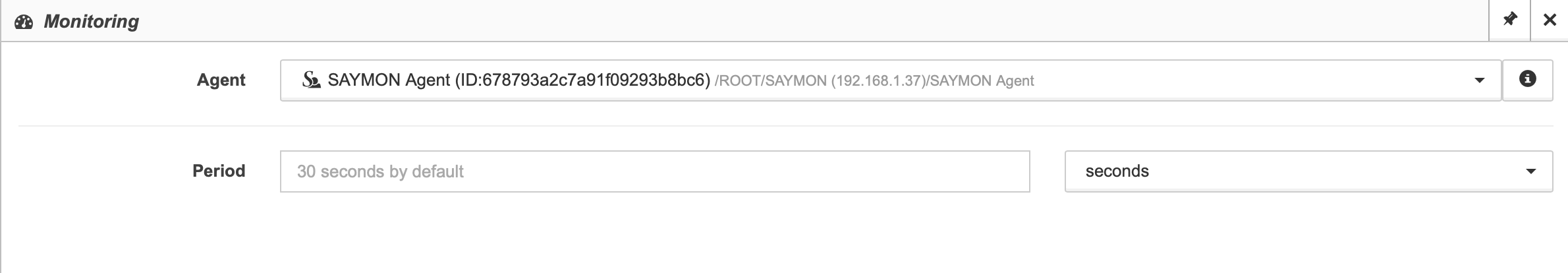This screenshot has width=1568, height=273.
Task: Open the period units selector showing seconds
Action: coord(1308,171)
